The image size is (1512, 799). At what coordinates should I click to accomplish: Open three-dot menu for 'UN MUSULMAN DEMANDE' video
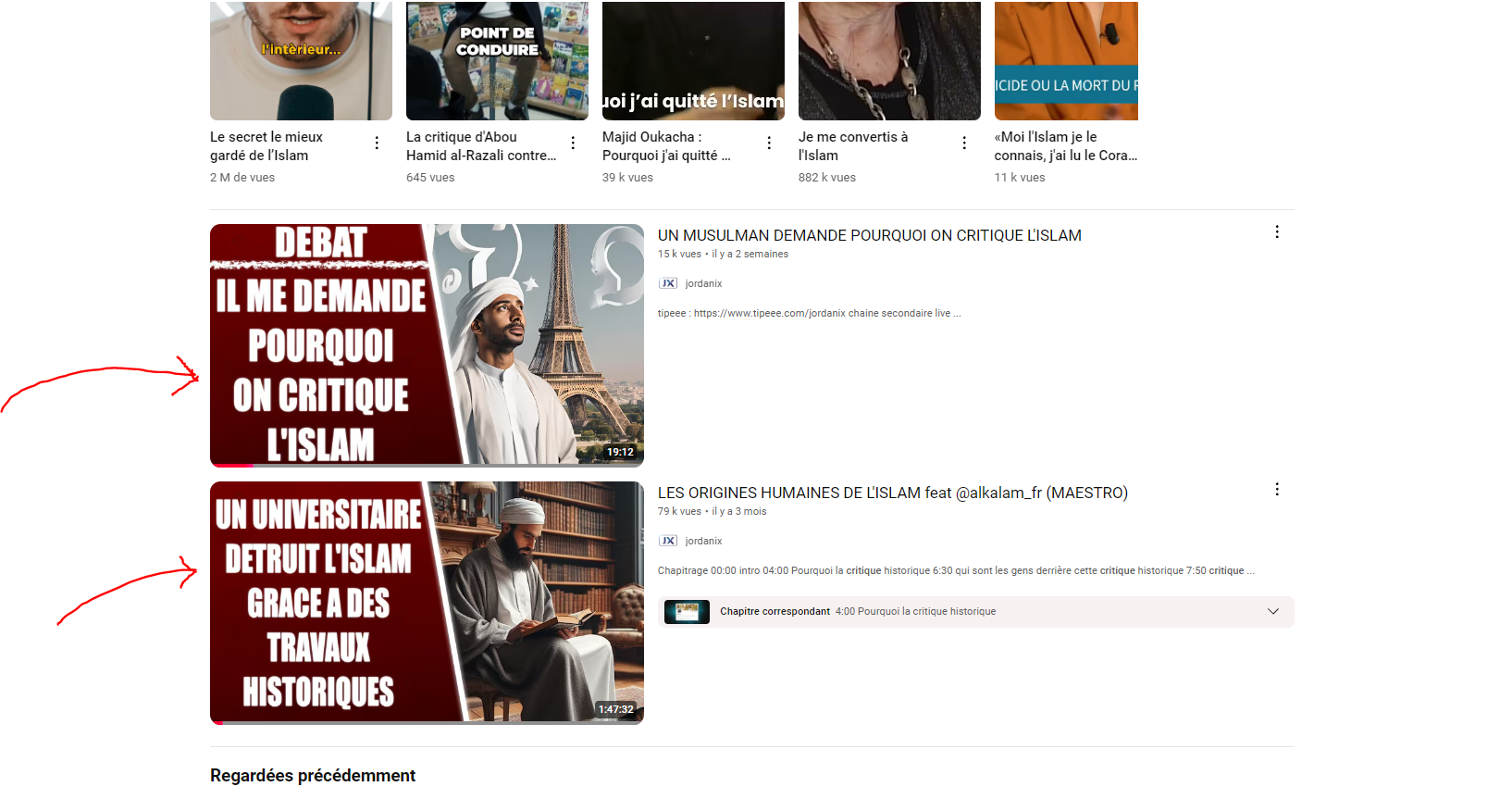1277,232
